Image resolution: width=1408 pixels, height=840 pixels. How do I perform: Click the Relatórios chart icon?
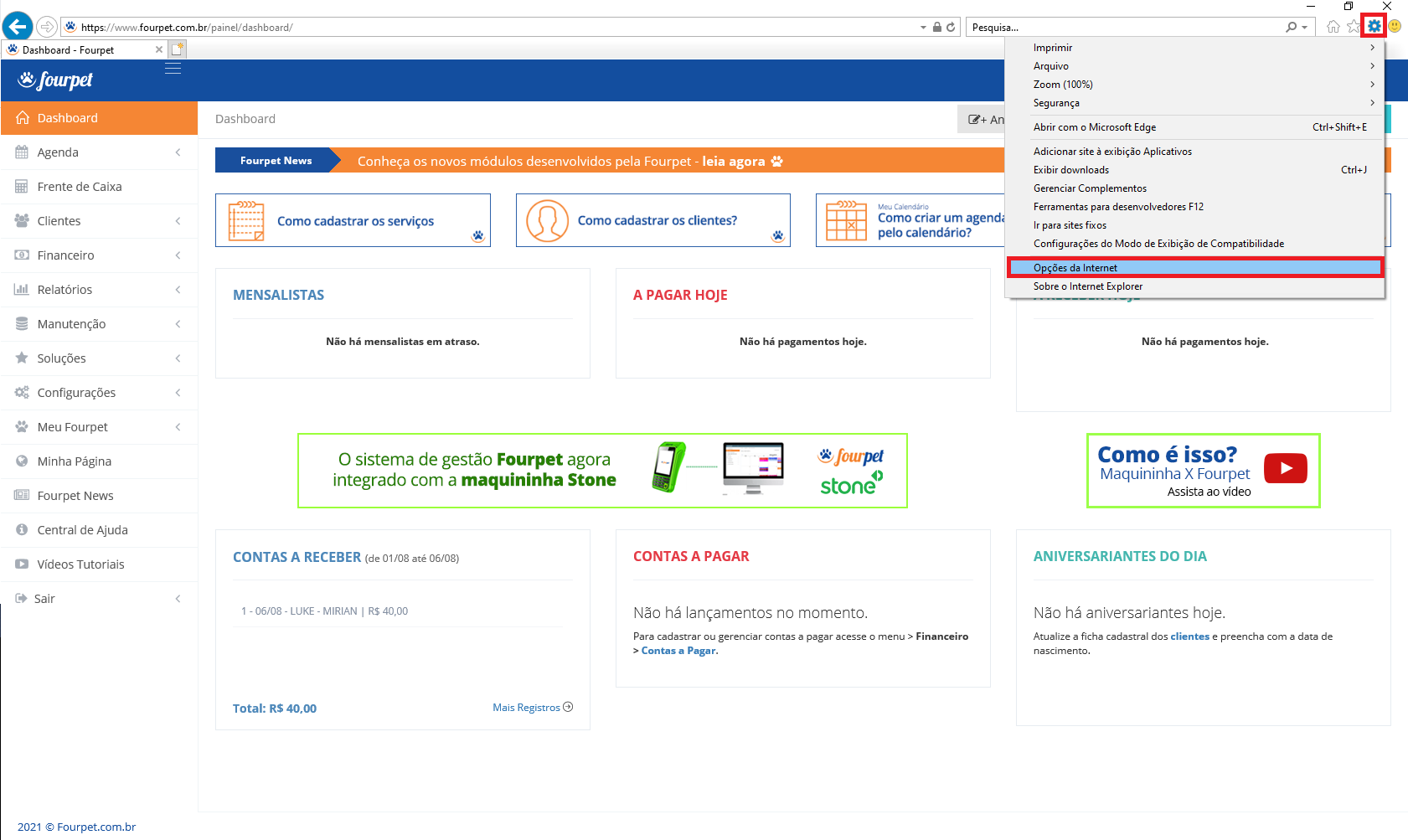tap(22, 290)
